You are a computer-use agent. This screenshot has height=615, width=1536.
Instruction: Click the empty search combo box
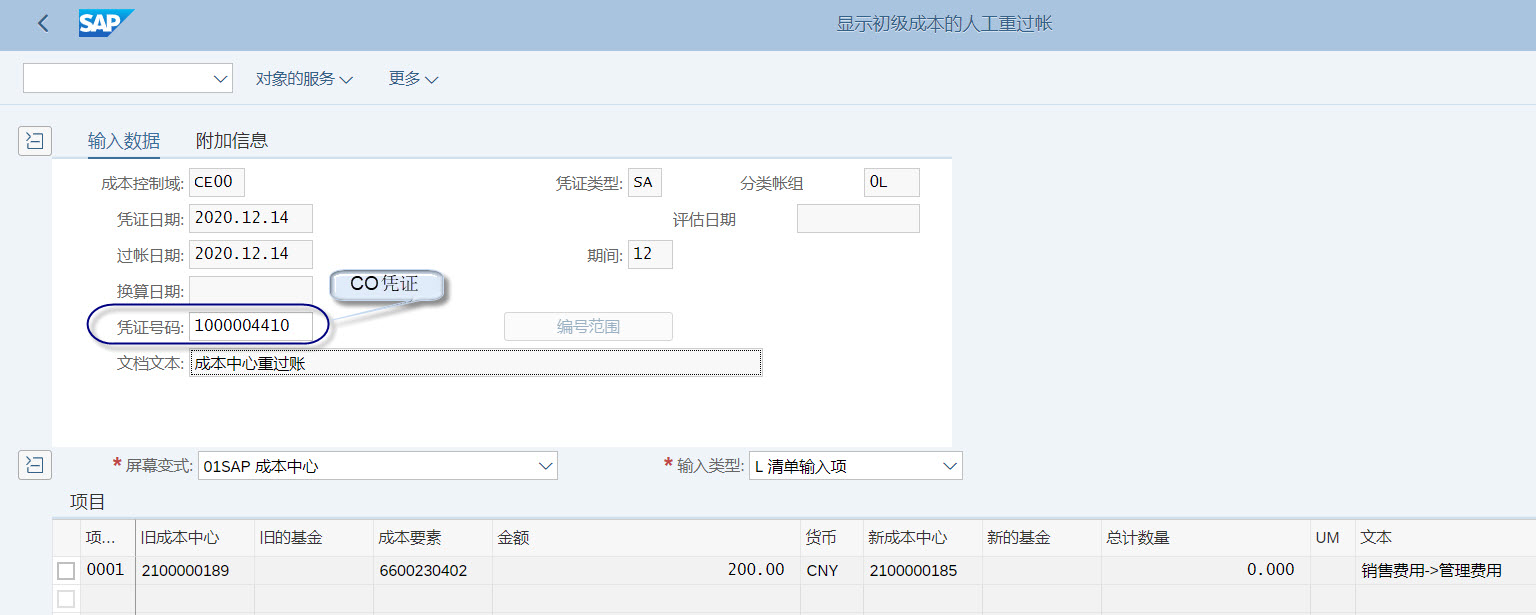pyautogui.click(x=127, y=77)
